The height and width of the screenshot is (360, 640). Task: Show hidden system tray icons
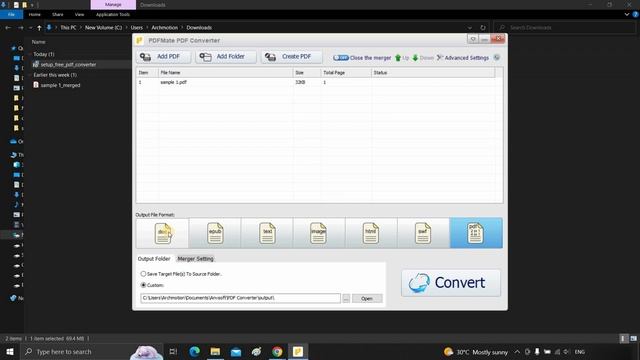pyautogui.click(x=517, y=352)
